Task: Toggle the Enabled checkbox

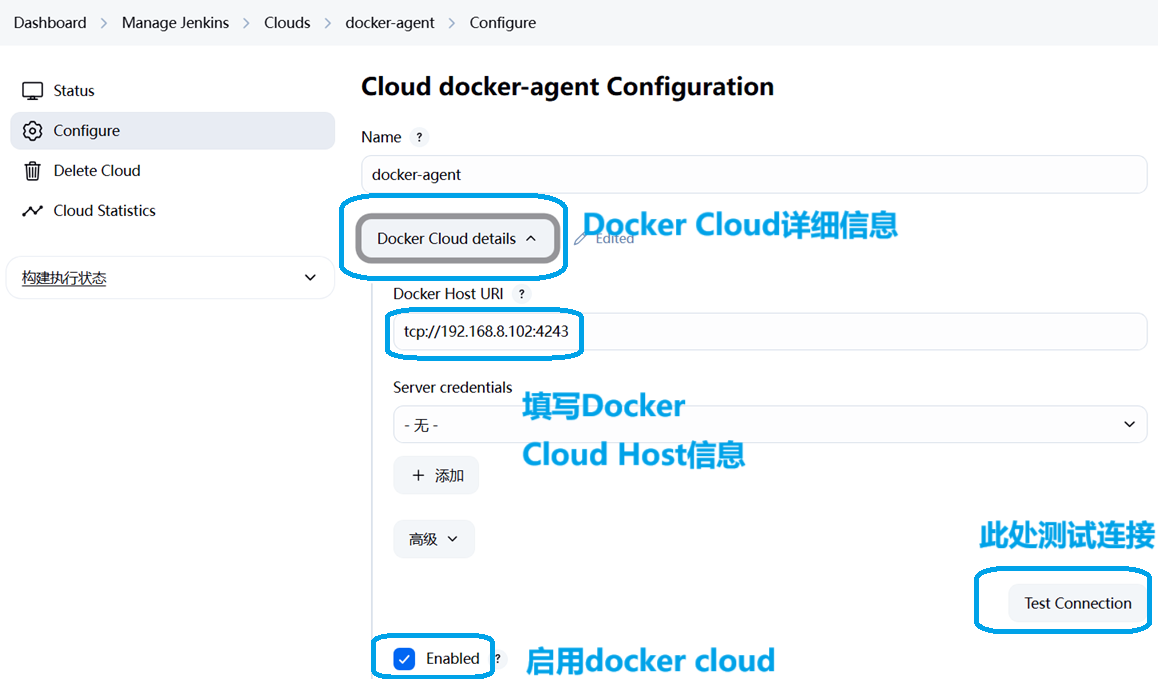Action: (404, 658)
